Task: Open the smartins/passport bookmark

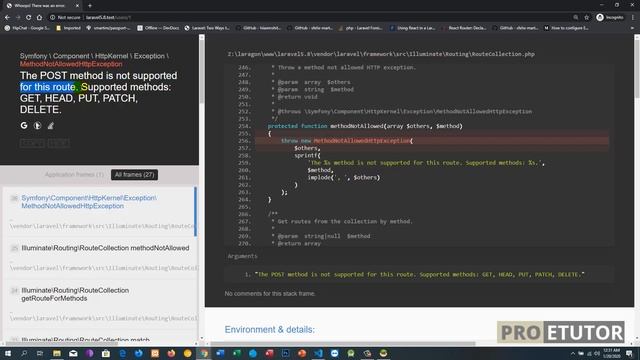Action: click(108, 28)
